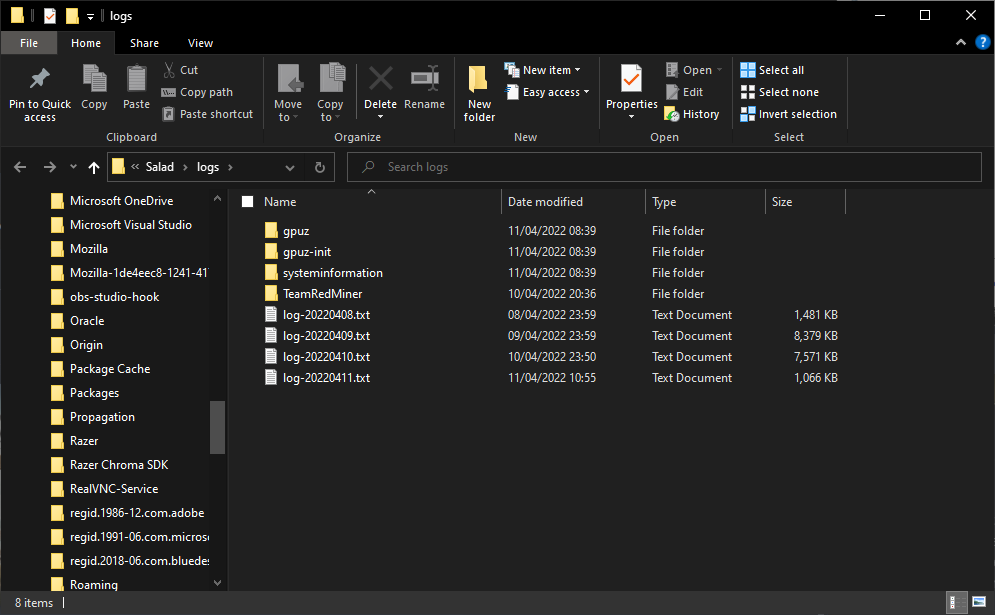
Task: Click navigation pane scrollbar thumb
Action: point(218,427)
